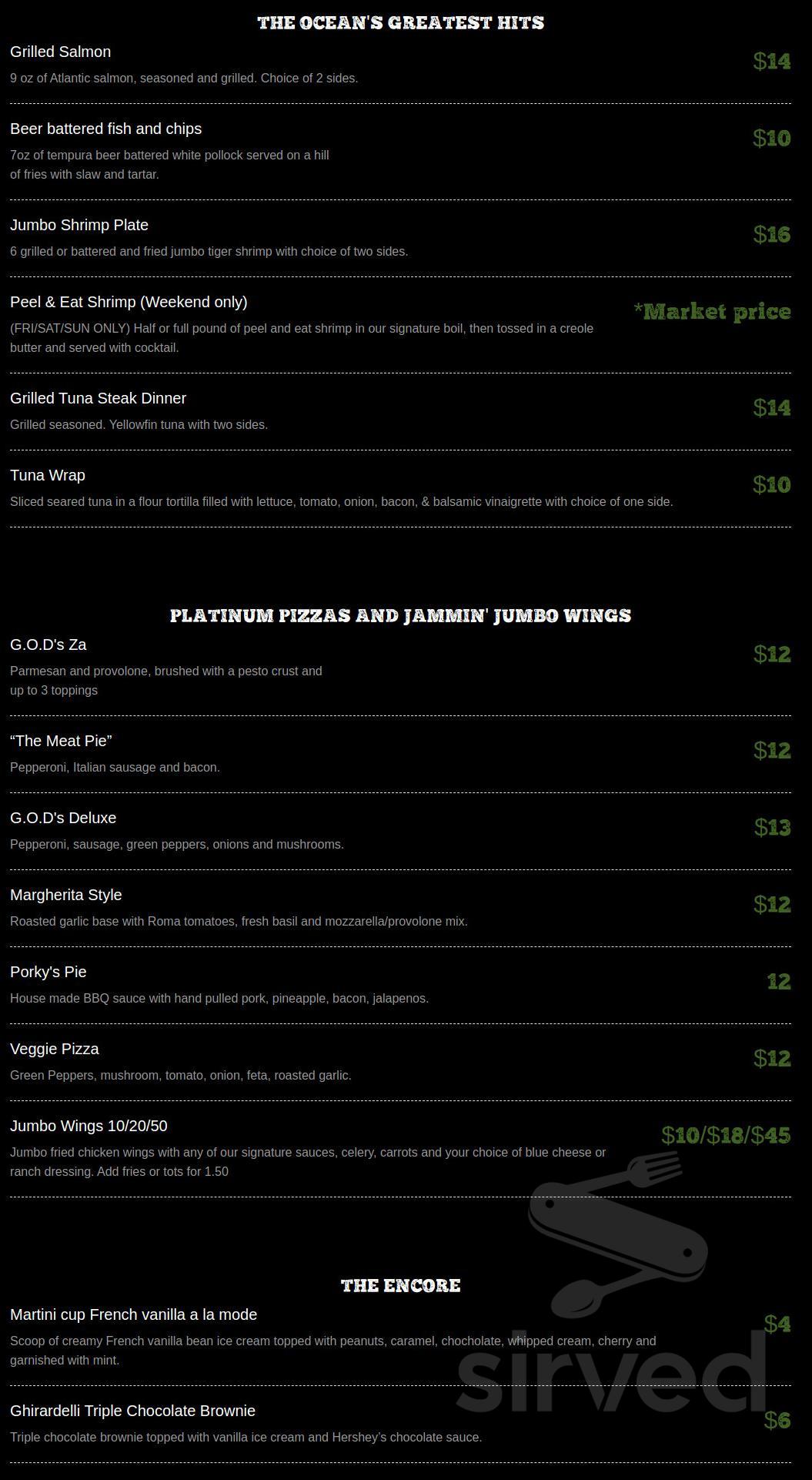This screenshot has height=1480, width=812.
Task: Click the Market price label for Peel & Eat Shrimp
Action: coord(712,311)
